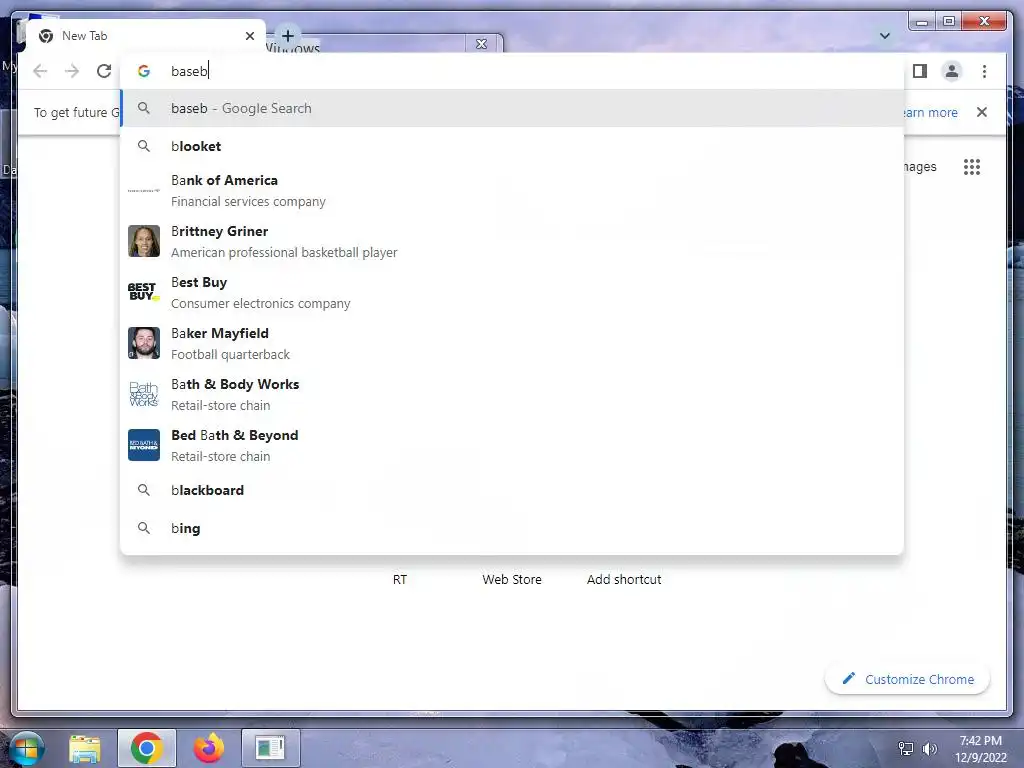Go forward using the forward arrow
The width and height of the screenshot is (1024, 768).
72,71
